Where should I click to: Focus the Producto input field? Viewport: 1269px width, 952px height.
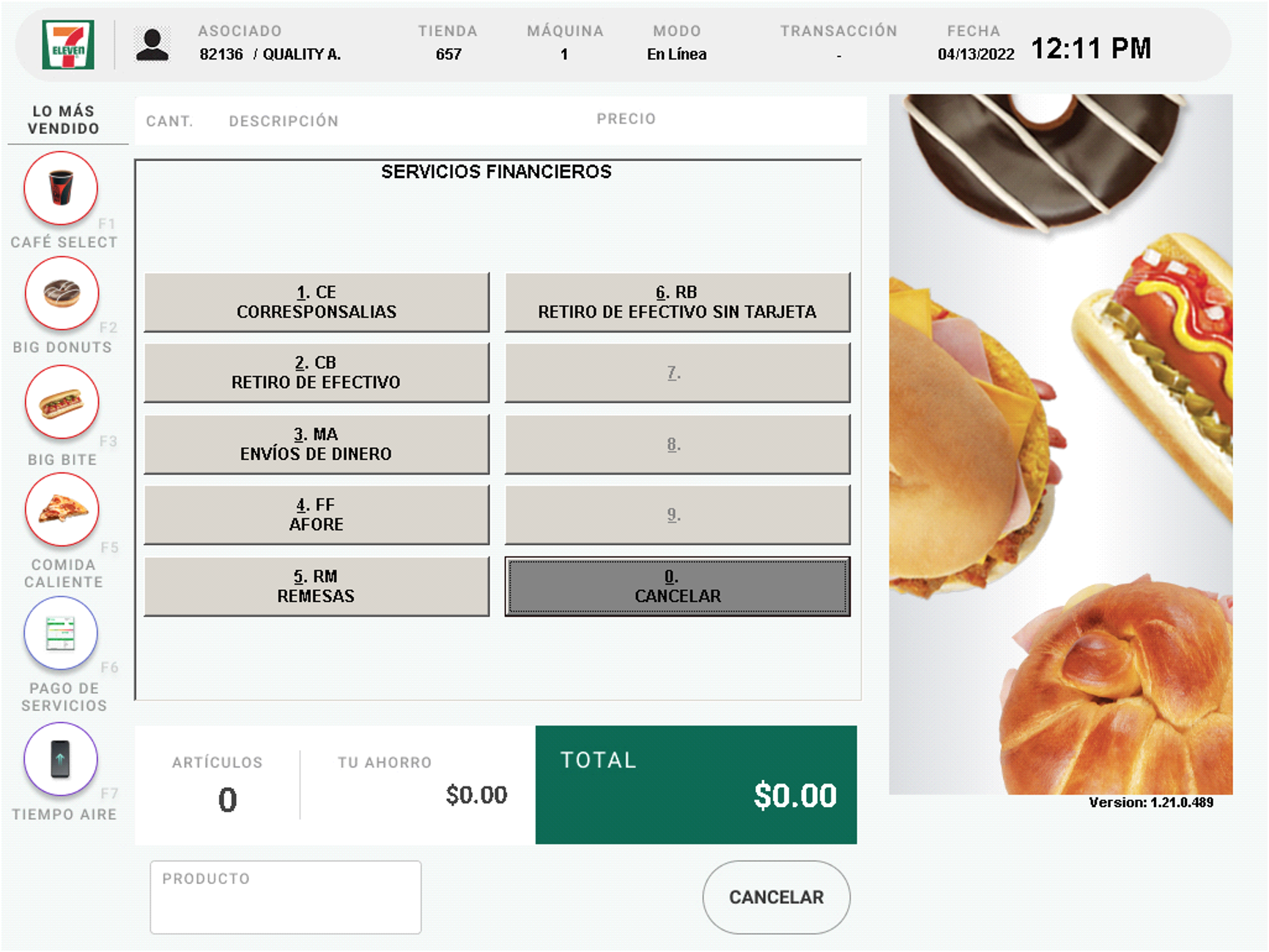286,897
